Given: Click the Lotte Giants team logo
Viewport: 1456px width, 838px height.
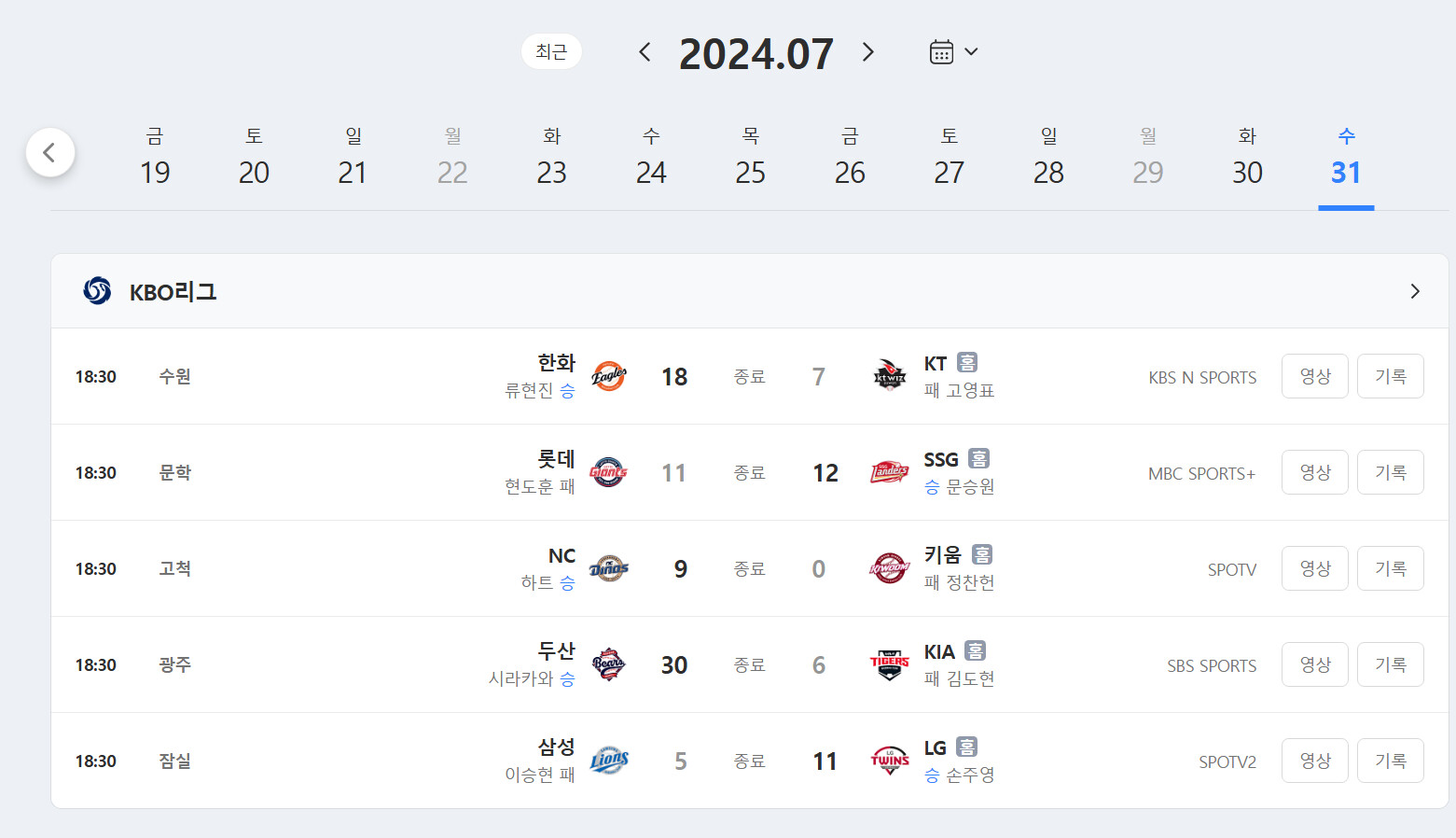Looking at the screenshot, I should click(x=608, y=472).
